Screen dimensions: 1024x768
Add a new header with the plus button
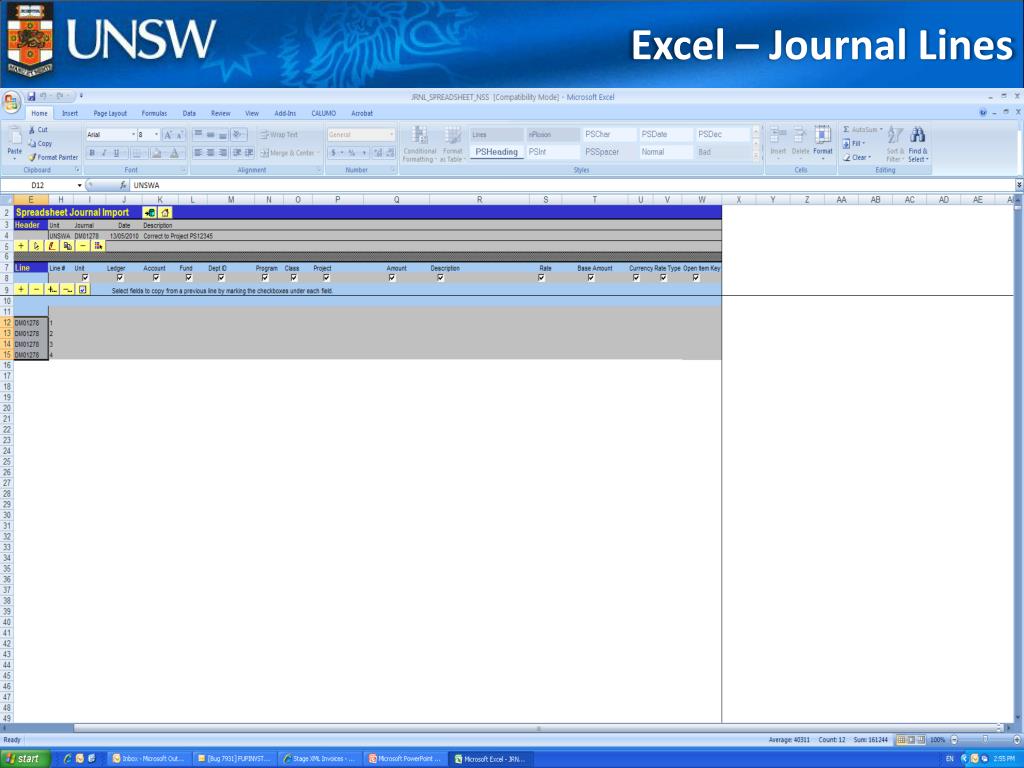coord(22,246)
